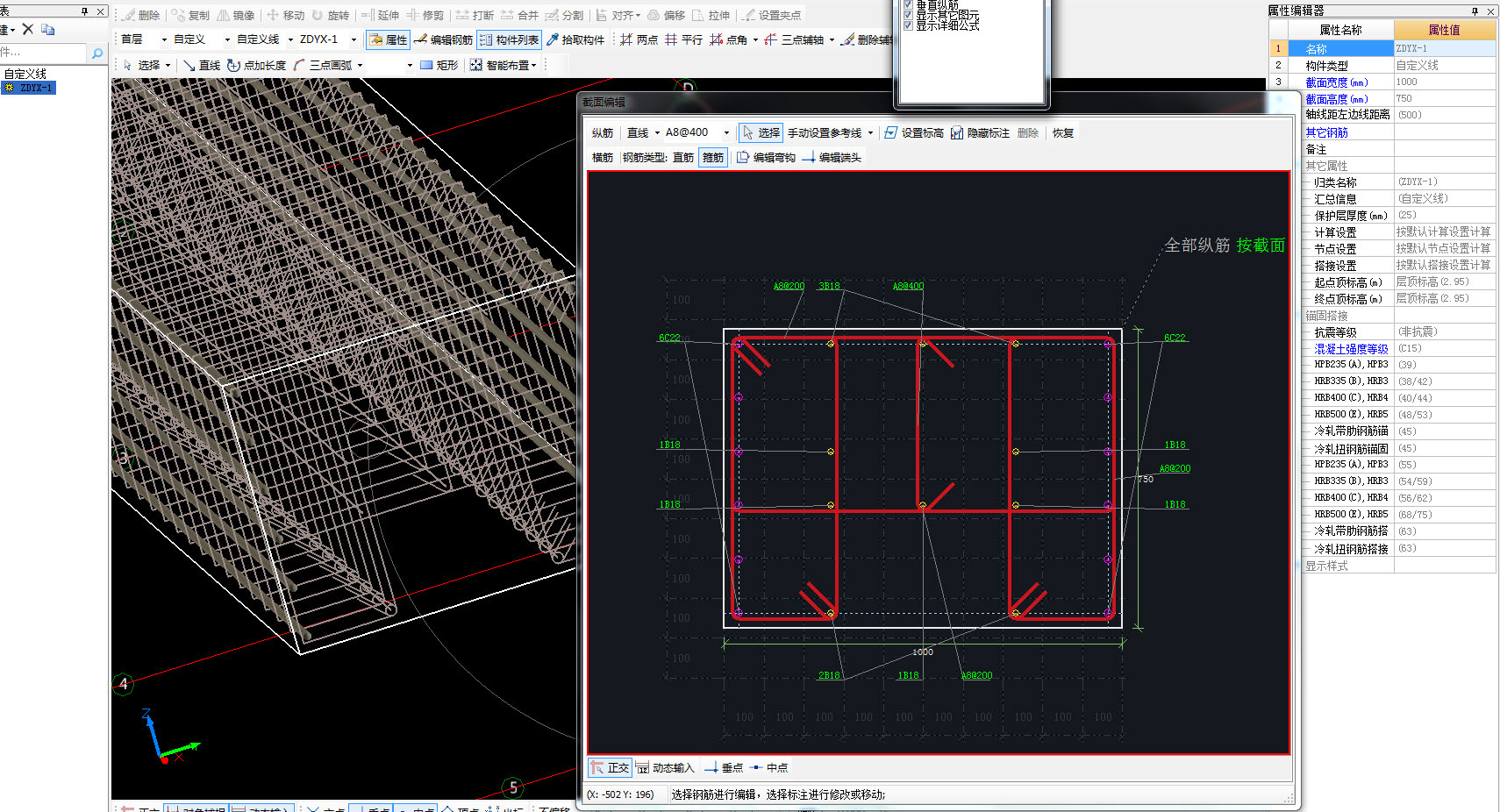Viewport: 1500px width, 812px height.
Task: Select the Offset (偏移) tool
Action: [667, 15]
